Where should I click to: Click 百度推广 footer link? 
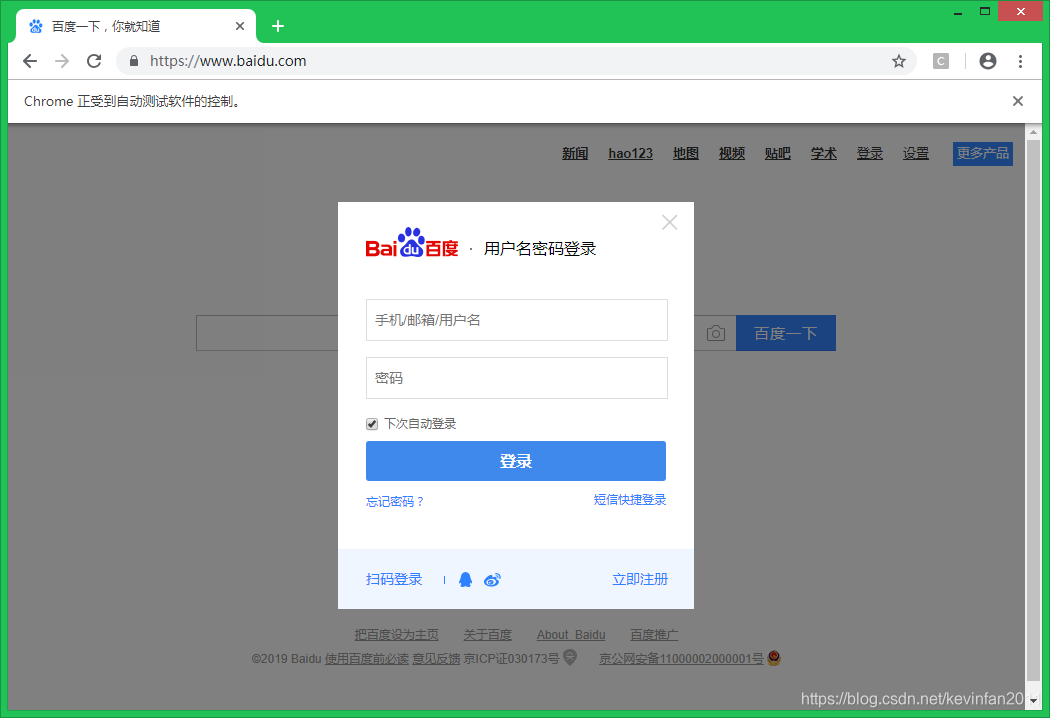pyautogui.click(x=654, y=634)
